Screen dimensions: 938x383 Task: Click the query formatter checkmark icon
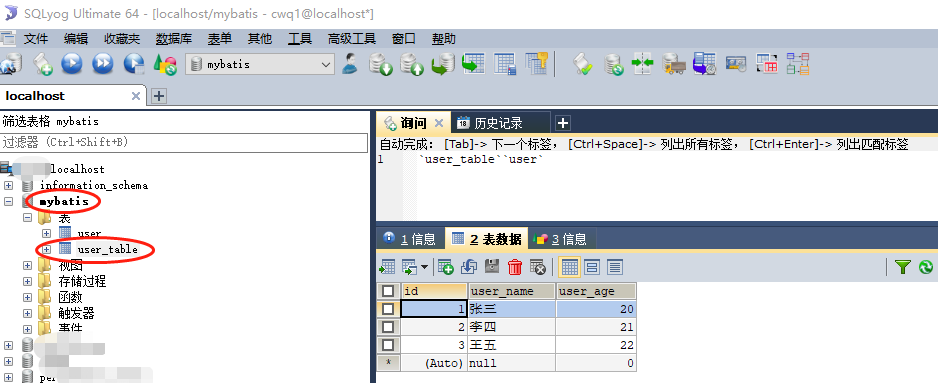click(x=583, y=64)
